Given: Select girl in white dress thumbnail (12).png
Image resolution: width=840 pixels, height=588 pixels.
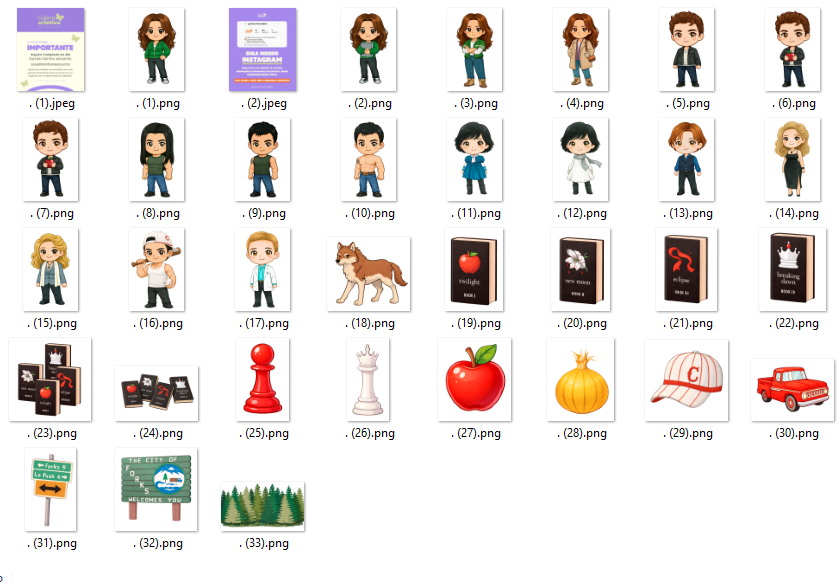Looking at the screenshot, I should click(581, 160).
